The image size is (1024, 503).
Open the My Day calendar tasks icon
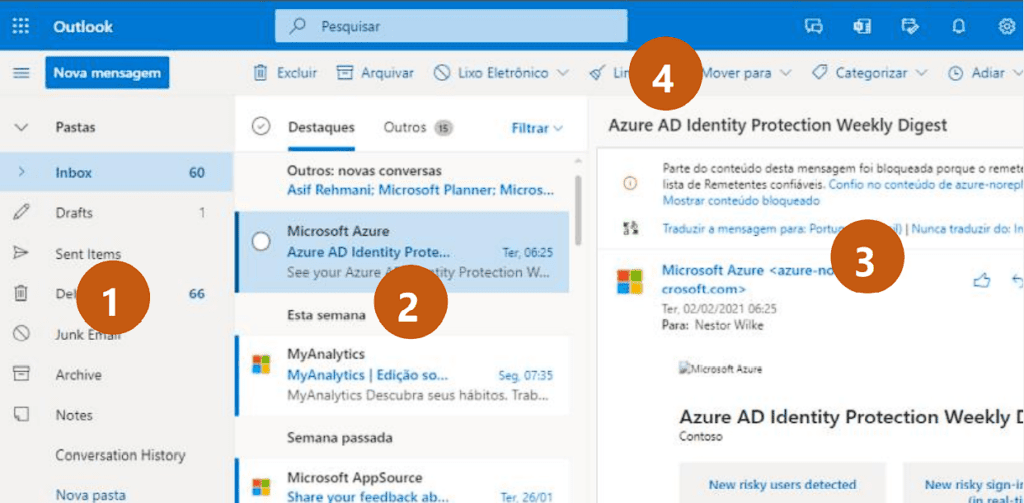tap(909, 26)
